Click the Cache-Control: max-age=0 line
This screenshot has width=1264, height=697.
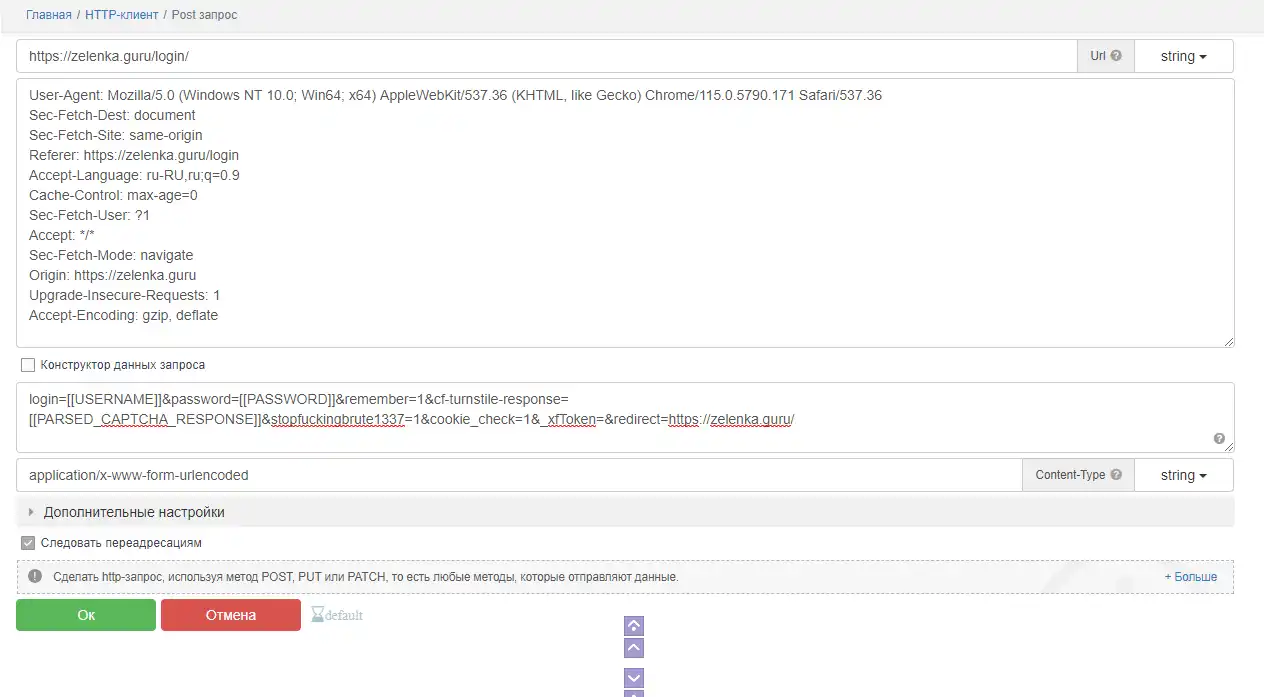(x=113, y=195)
